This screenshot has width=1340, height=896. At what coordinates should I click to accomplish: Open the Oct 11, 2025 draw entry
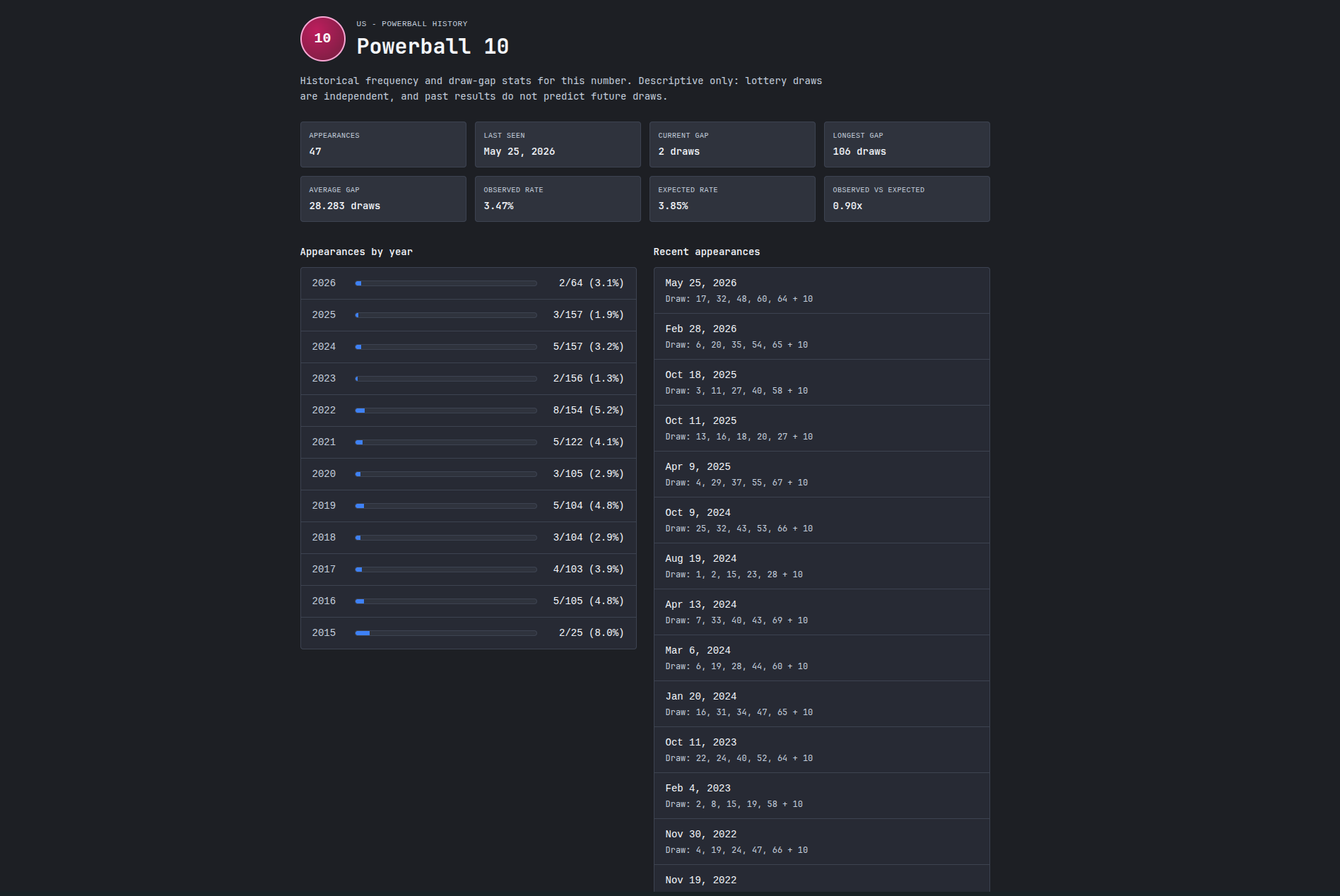821,428
